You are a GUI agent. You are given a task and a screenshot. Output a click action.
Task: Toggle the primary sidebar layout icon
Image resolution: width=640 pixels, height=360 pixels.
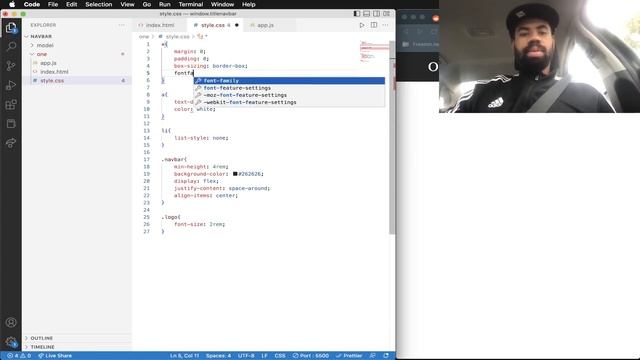point(357,13)
